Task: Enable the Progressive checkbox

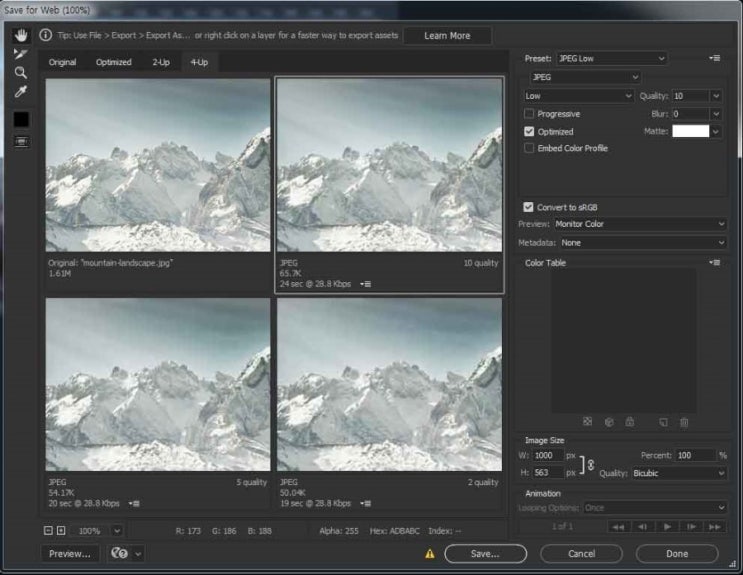Action: [529, 114]
